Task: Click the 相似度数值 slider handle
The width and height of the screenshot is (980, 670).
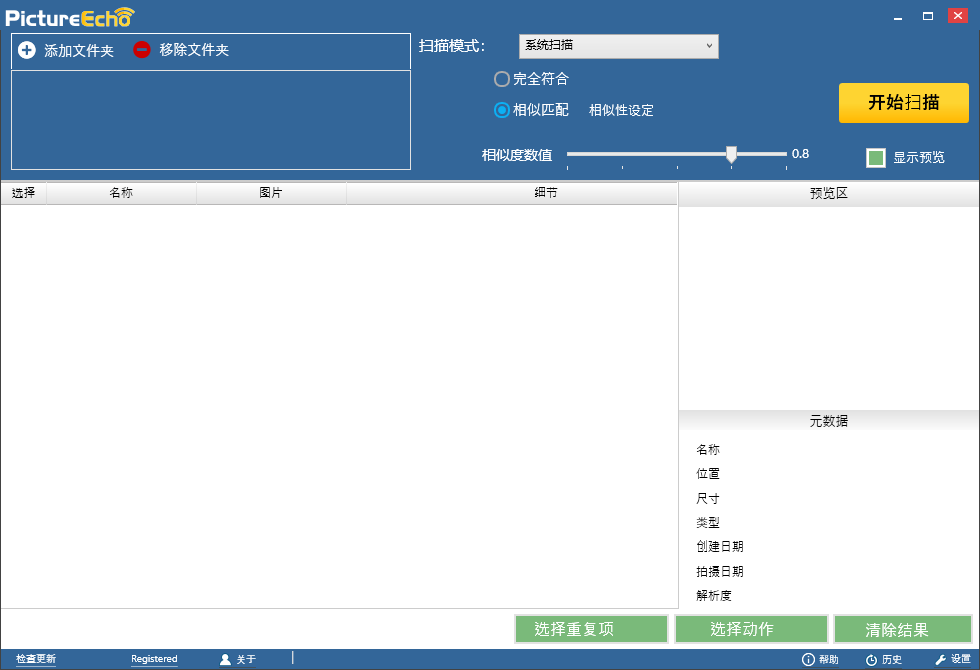Action: point(731,154)
